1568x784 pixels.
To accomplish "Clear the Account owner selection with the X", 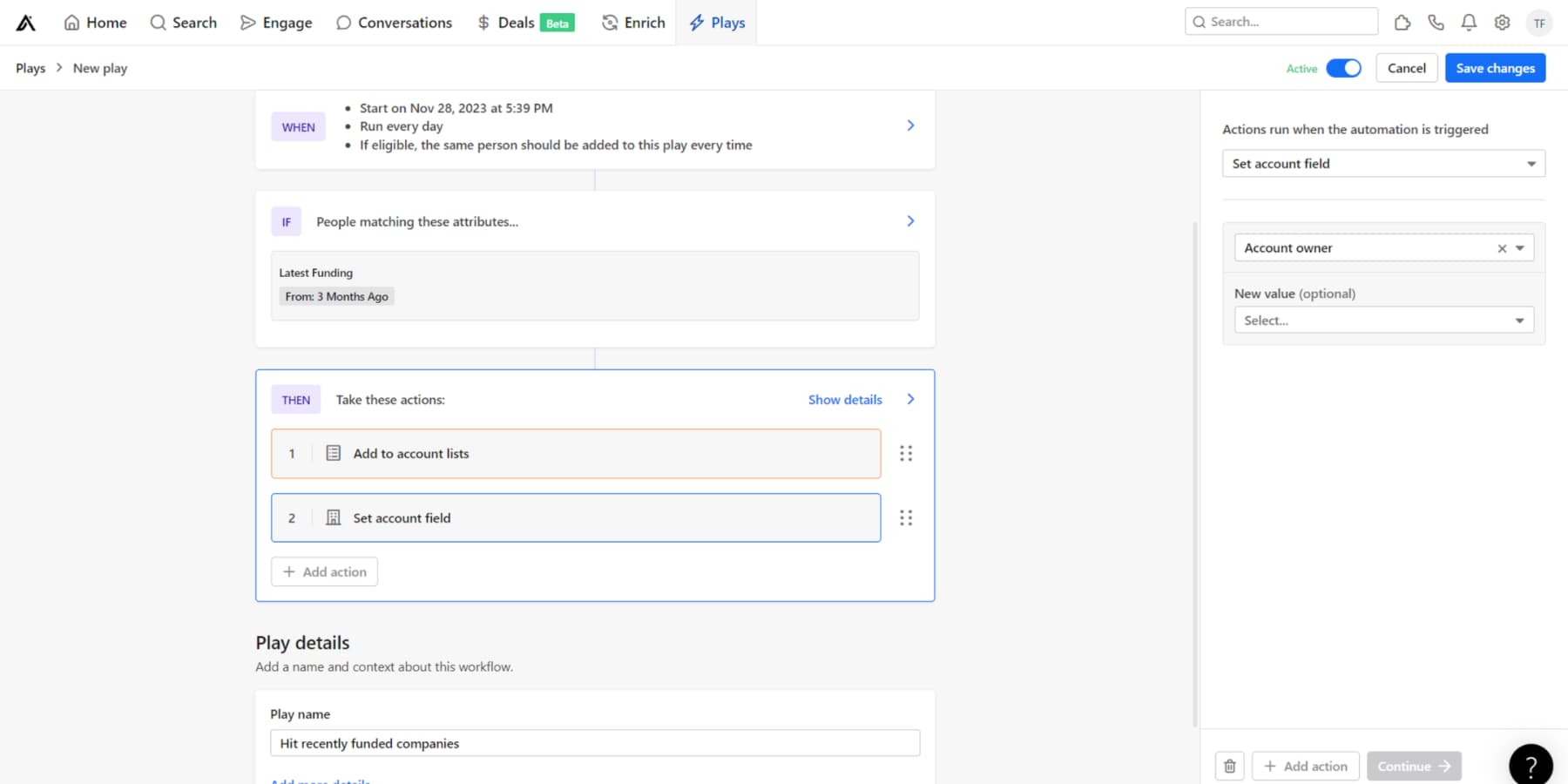I will point(1502,247).
